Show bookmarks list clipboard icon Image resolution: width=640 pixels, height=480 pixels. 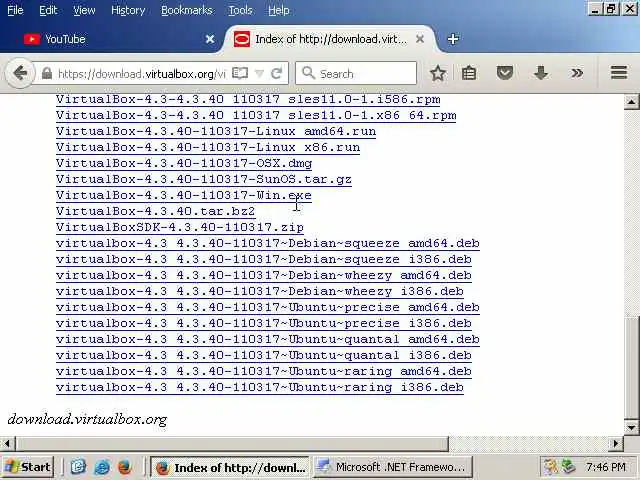pyautogui.click(x=469, y=73)
